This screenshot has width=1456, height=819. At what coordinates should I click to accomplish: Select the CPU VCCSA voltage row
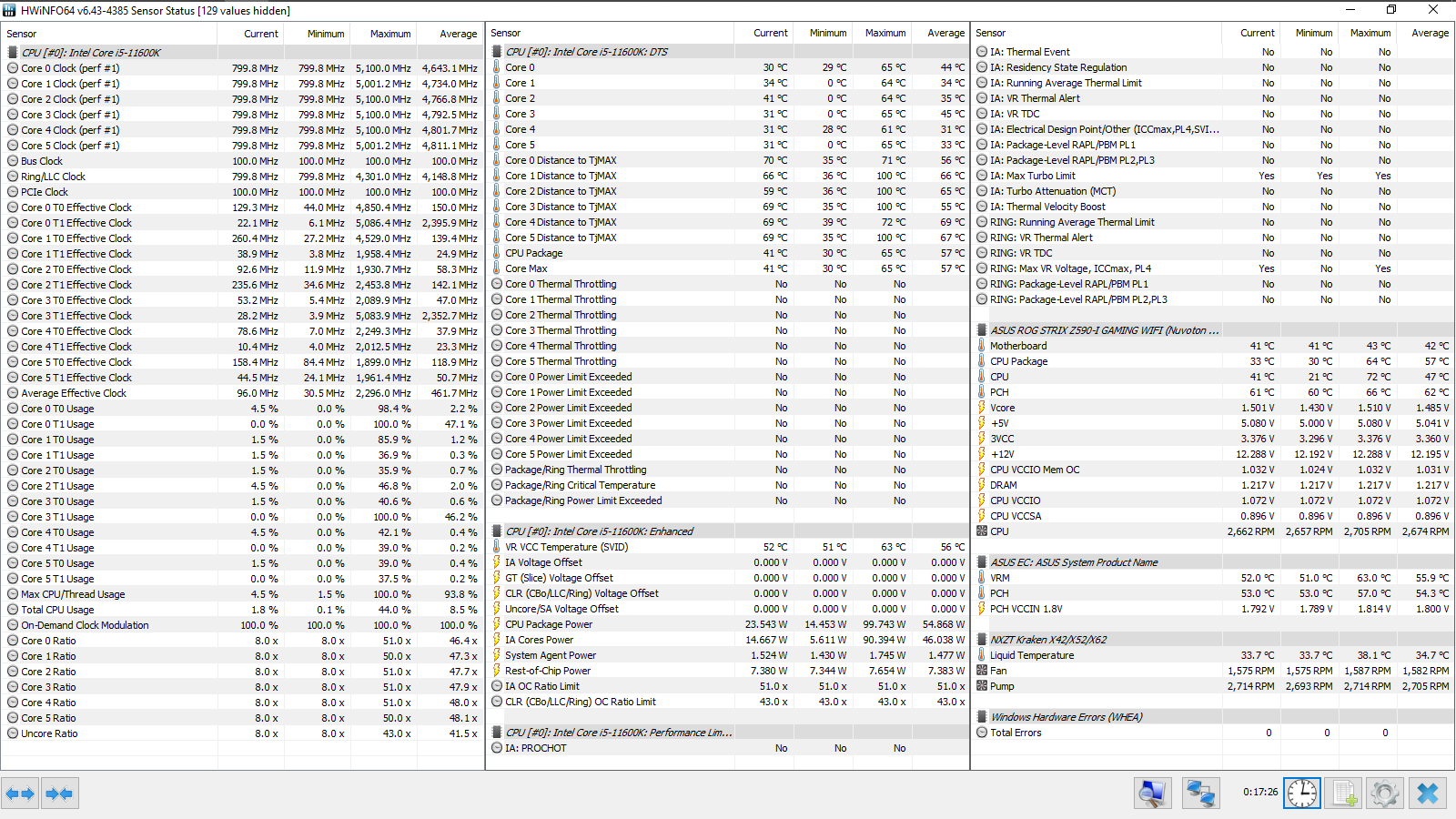(1213, 516)
